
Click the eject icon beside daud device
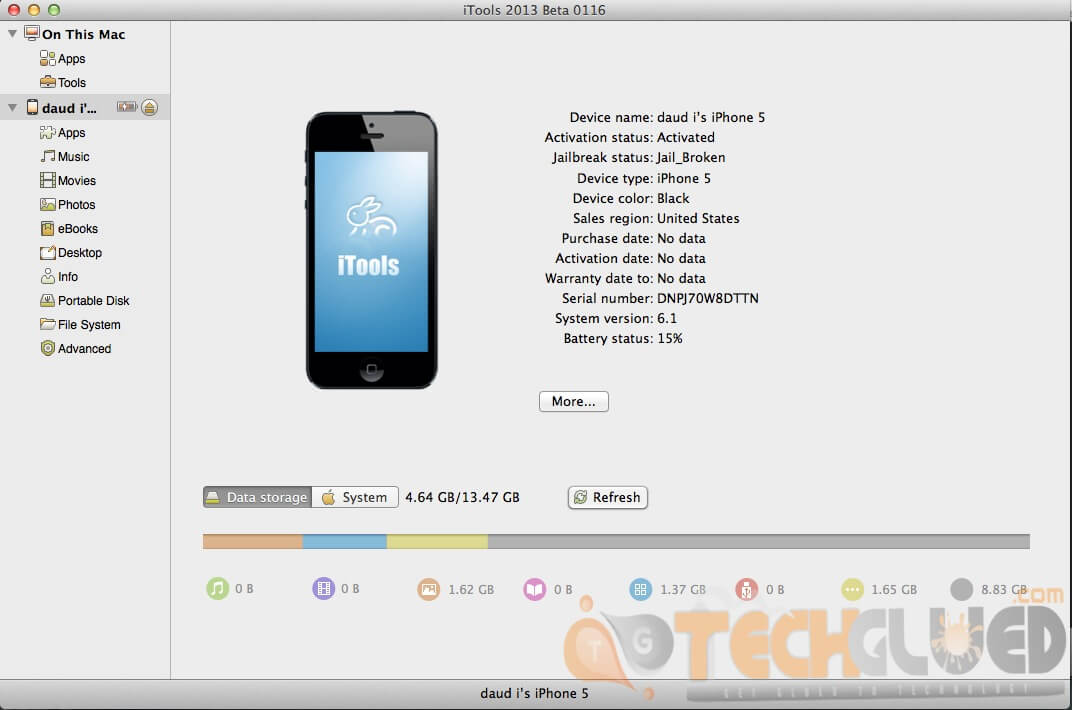click(x=150, y=107)
